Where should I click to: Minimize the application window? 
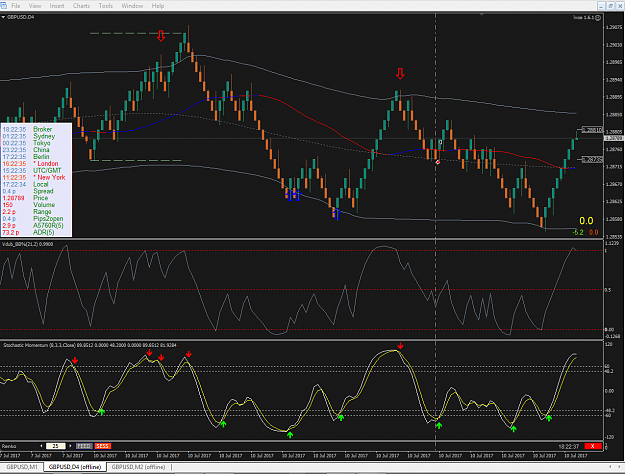pyautogui.click(x=602, y=6)
